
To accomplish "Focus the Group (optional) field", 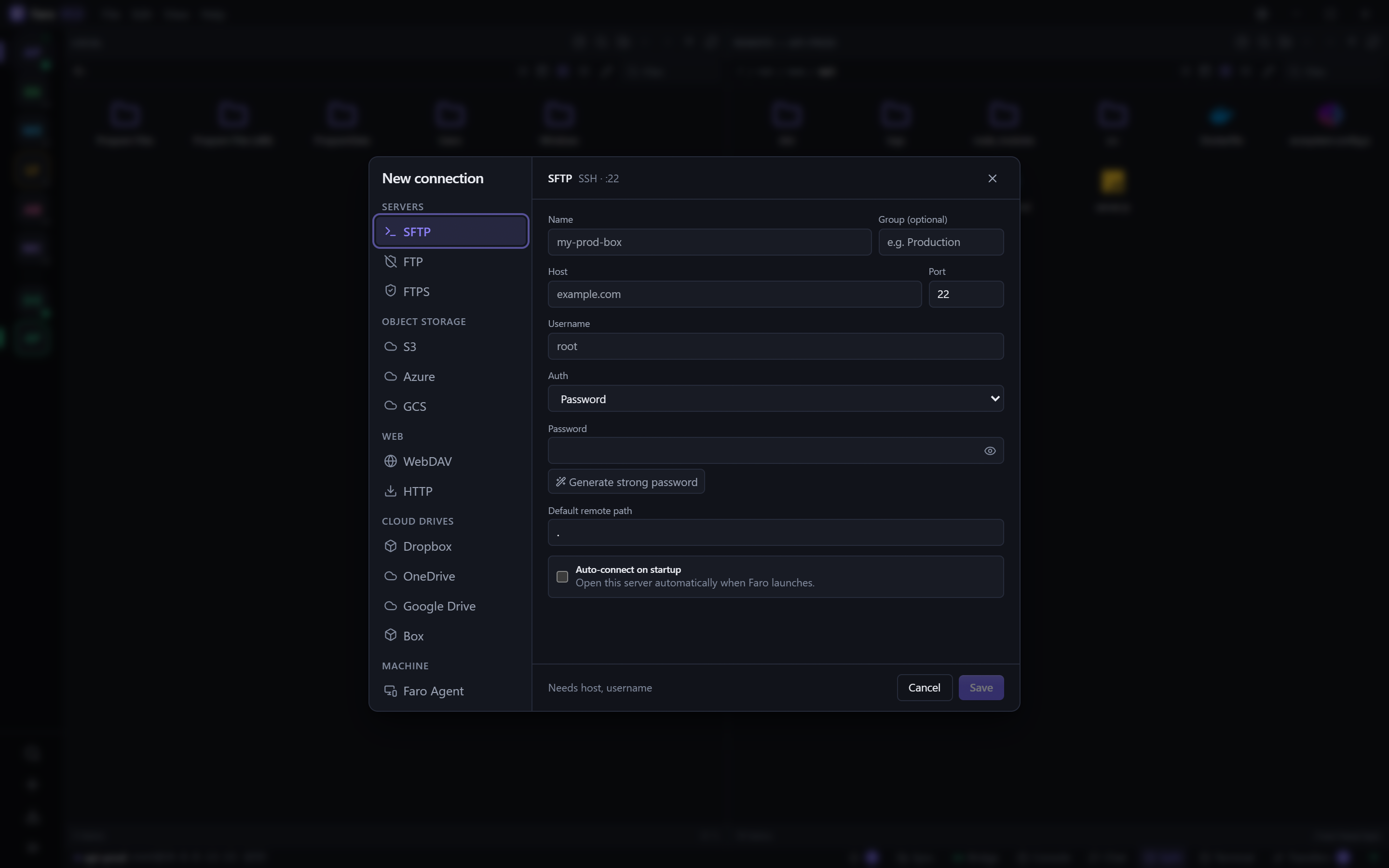I will coord(941,242).
